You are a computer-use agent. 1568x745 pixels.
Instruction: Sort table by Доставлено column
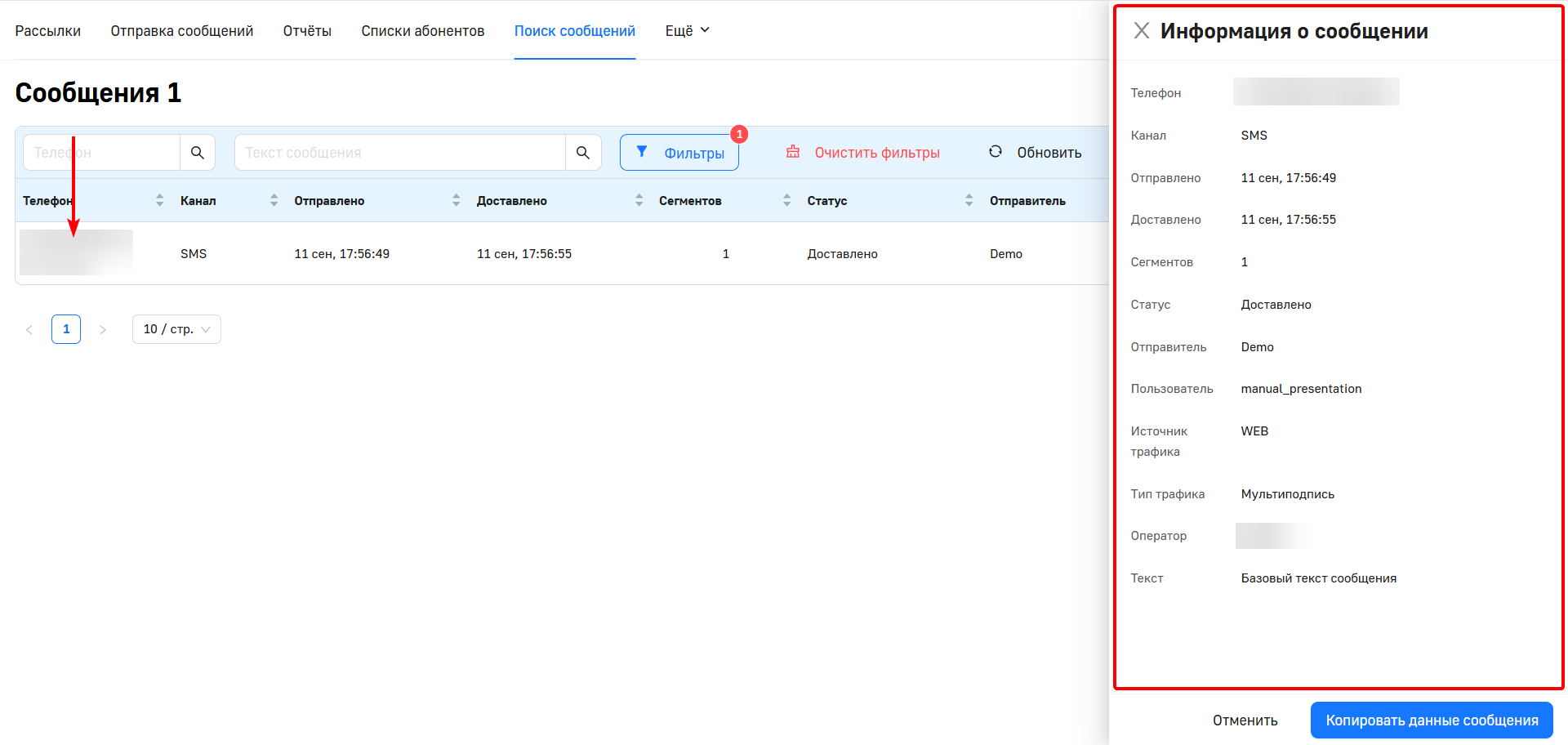click(x=639, y=200)
